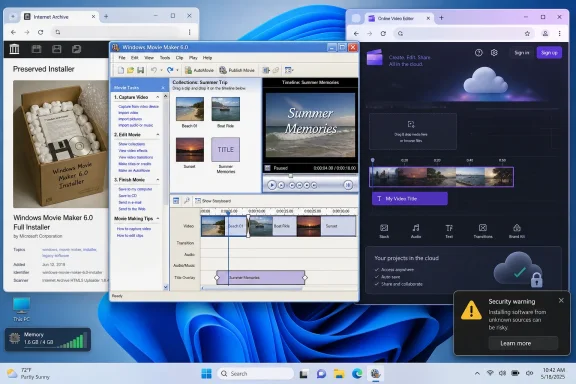Select the Boat Ride clip on Video track
The image size is (576, 384).
[273, 226]
